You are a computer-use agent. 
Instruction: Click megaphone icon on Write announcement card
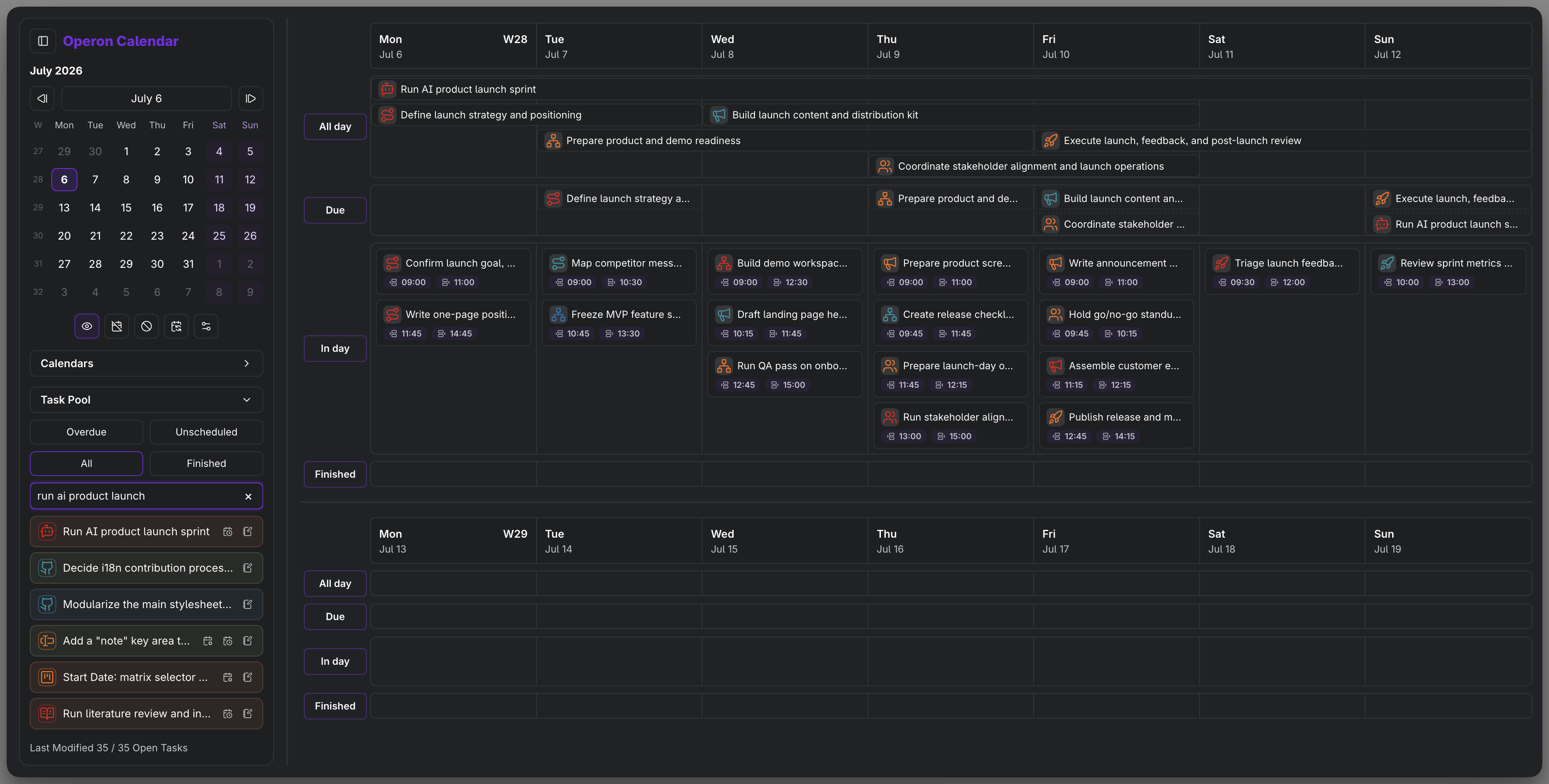point(1055,263)
